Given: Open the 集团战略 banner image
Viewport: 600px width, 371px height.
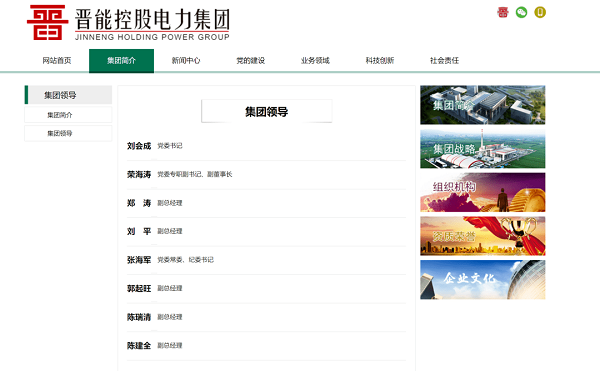Looking at the screenshot, I should point(483,149).
